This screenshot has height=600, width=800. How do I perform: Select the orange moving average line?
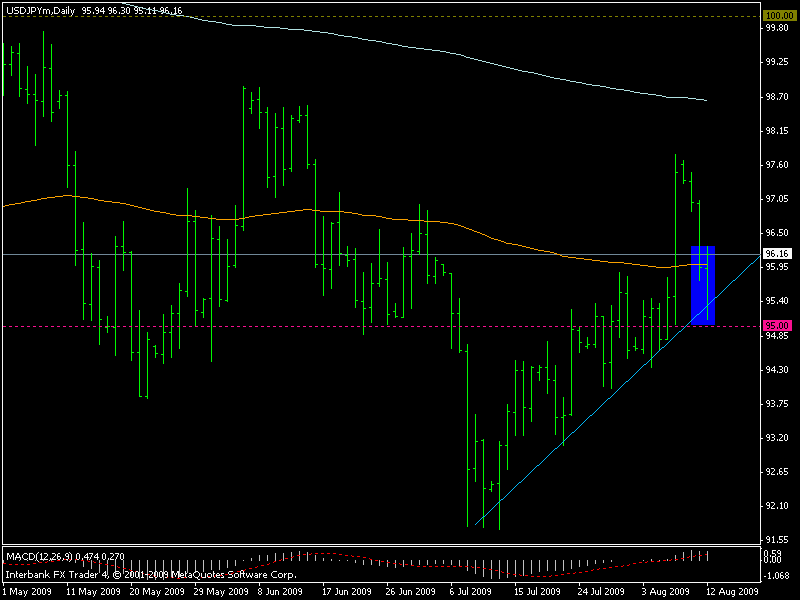(x=300, y=211)
